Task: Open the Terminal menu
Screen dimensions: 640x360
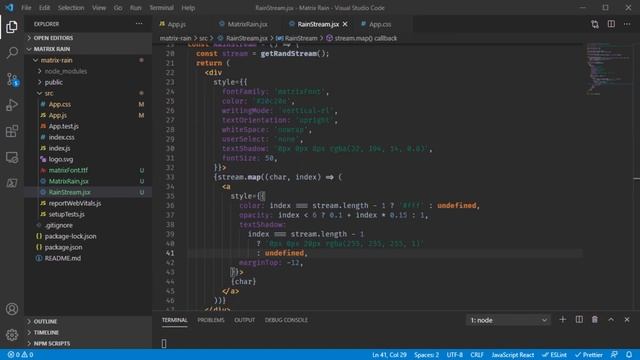Action: point(161,8)
